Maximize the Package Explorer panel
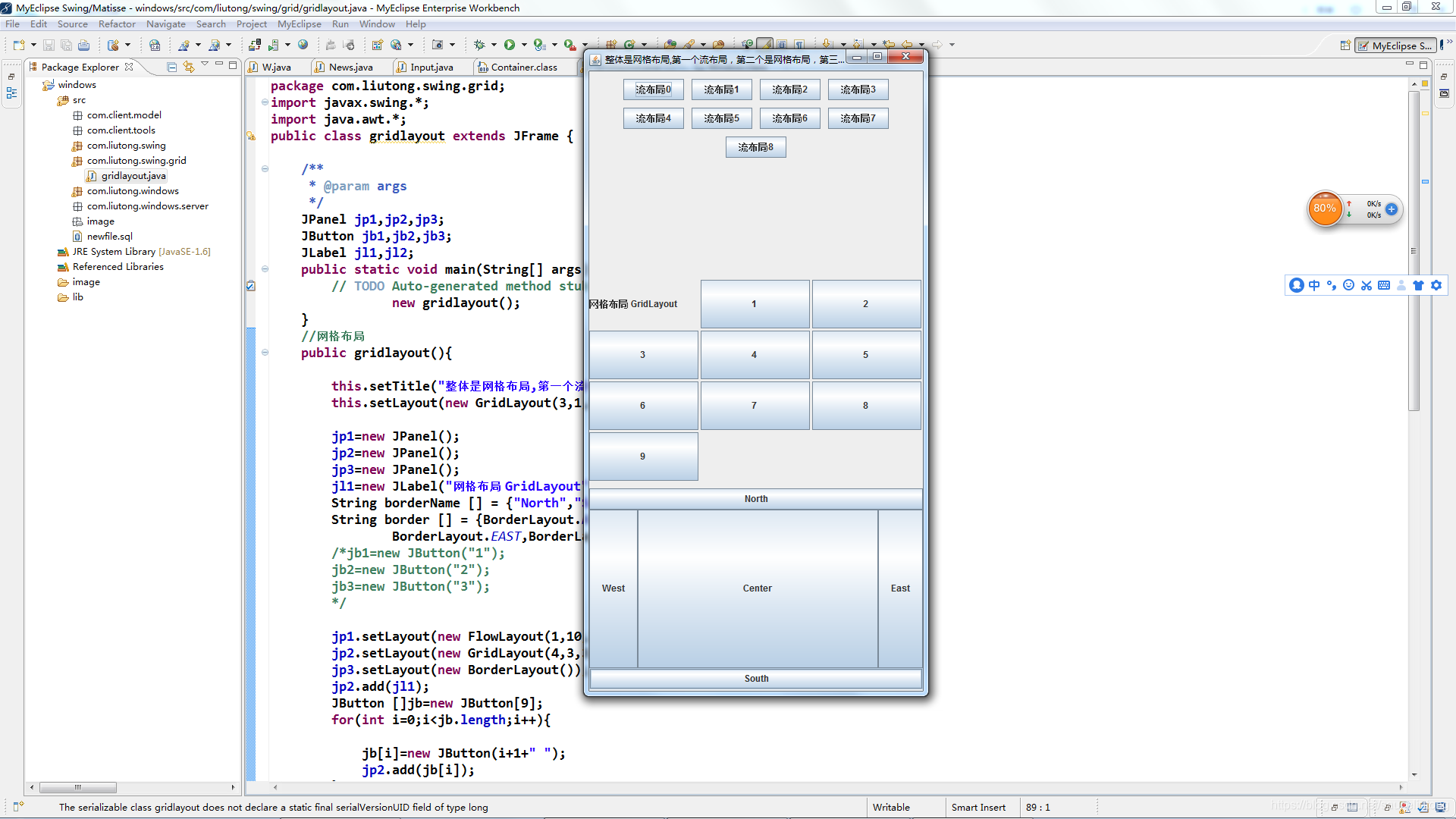The width and height of the screenshot is (1456, 819). click(233, 65)
